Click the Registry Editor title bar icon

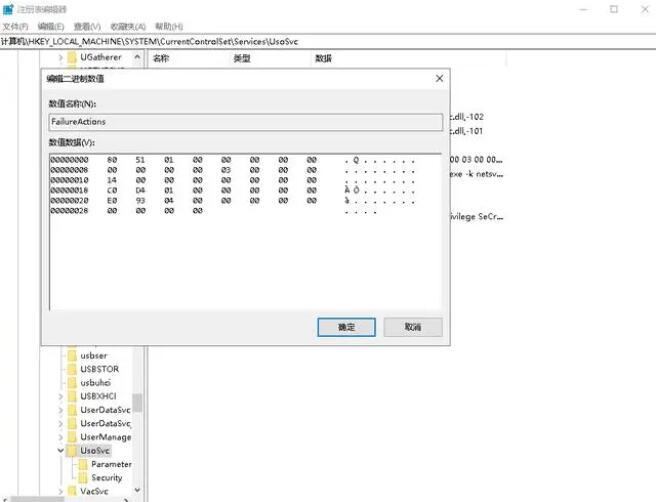(x=8, y=9)
